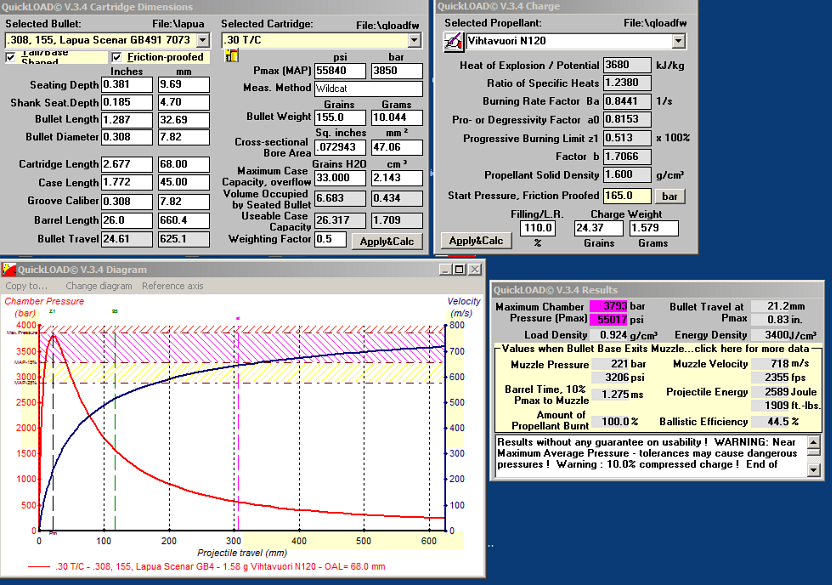Click the Bullet Weight grains field
This screenshot has width=832, height=585.
[x=340, y=118]
